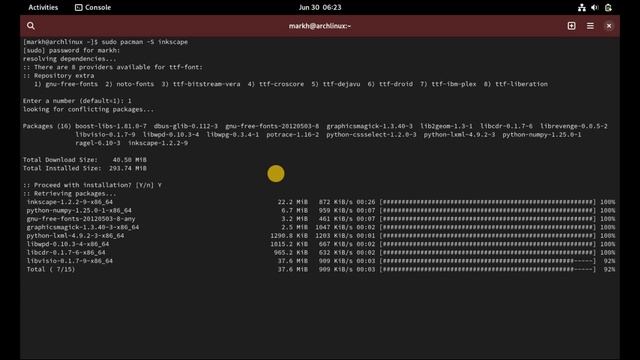Click the libcdr-0.1.7-6-x86_64 download row name
Screen dimensions: 640x360
pyautogui.click(x=66, y=252)
